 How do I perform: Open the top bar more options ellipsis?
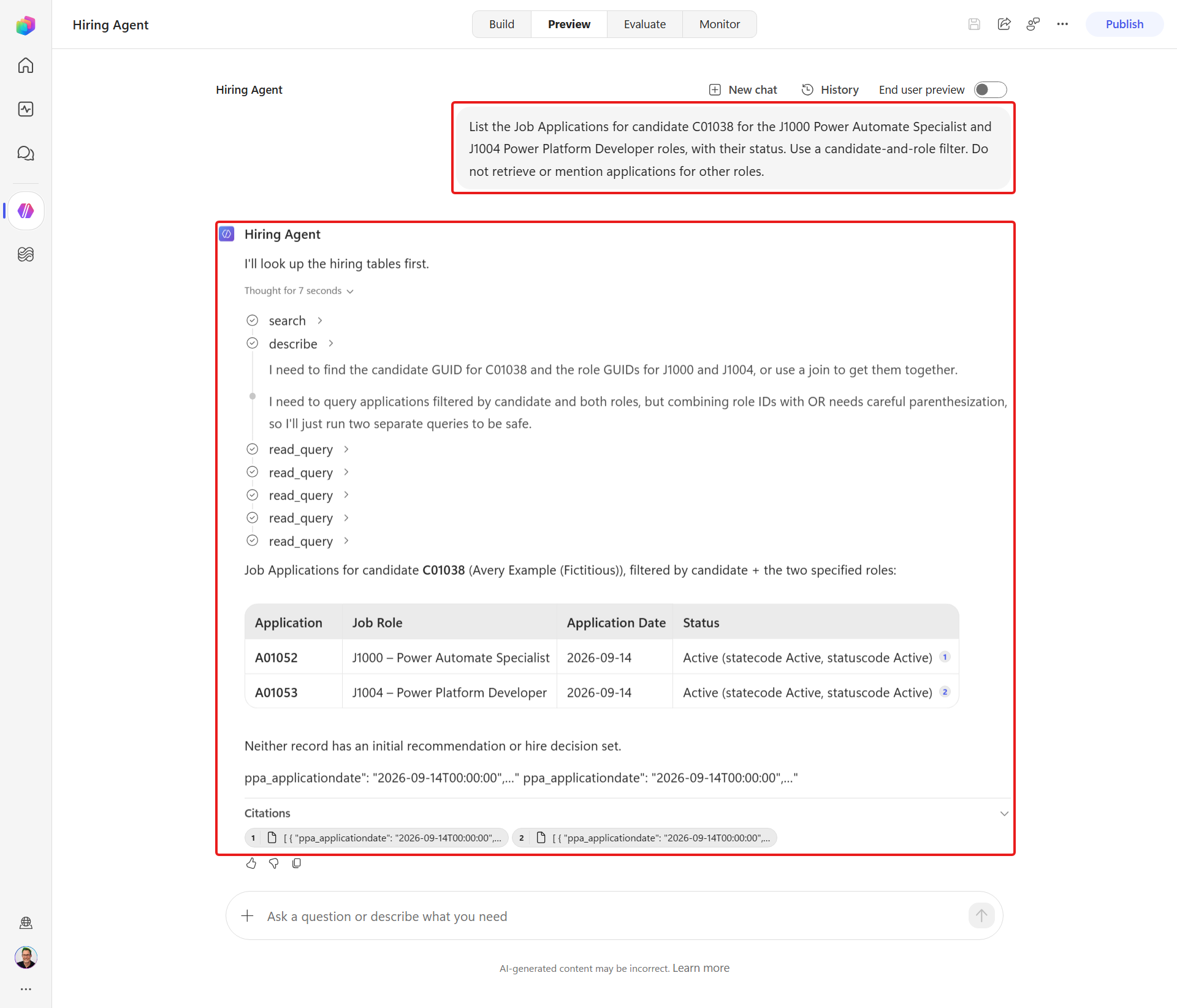click(x=1062, y=25)
